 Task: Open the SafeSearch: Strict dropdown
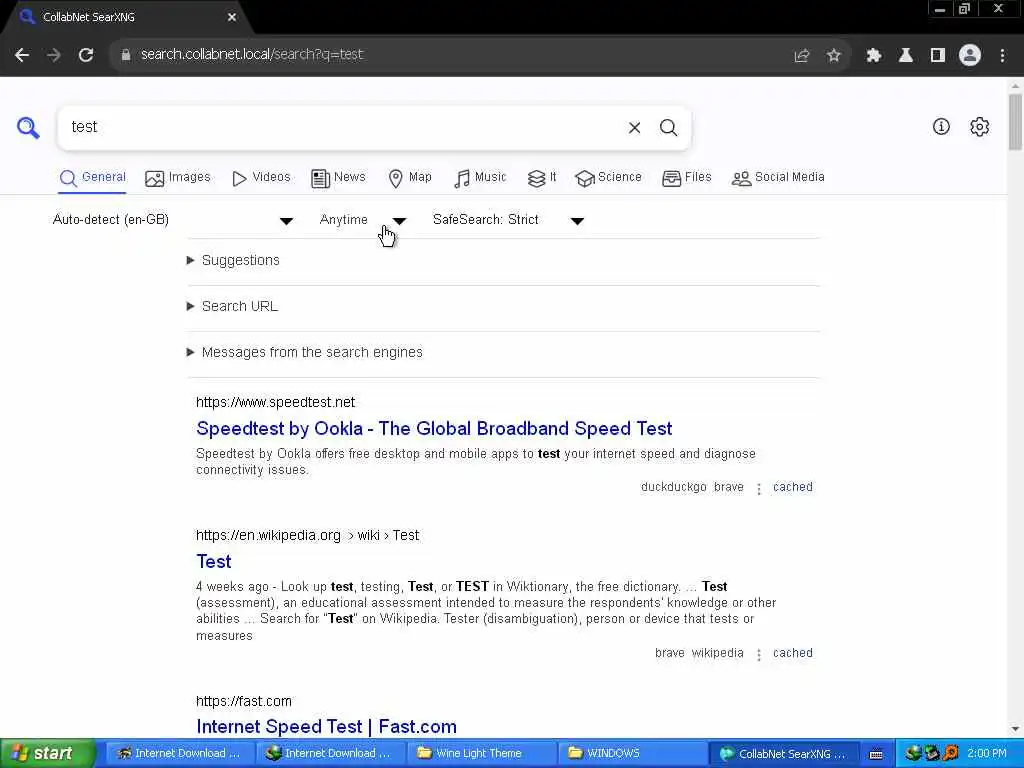coord(508,220)
